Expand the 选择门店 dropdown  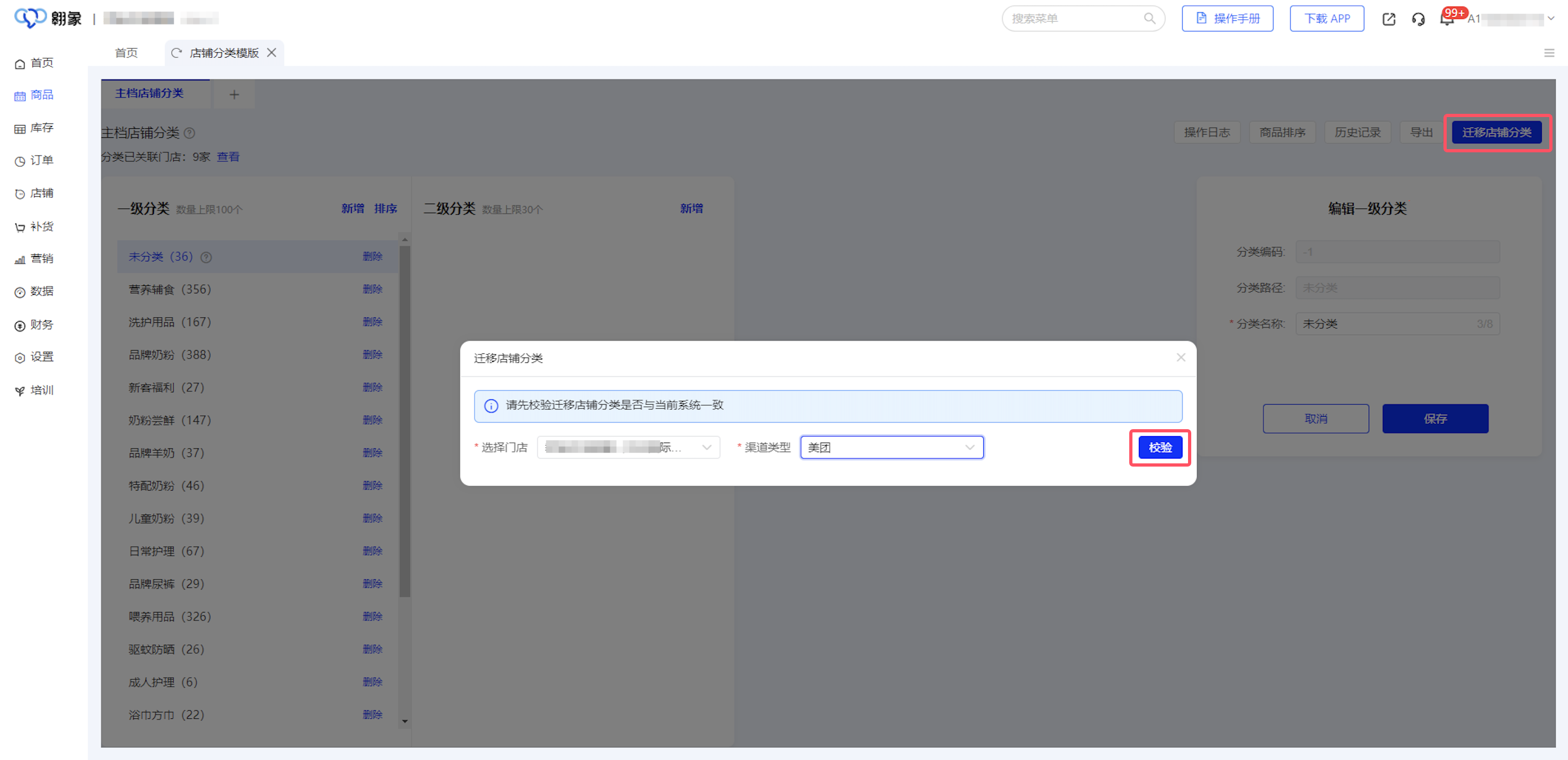(628, 447)
